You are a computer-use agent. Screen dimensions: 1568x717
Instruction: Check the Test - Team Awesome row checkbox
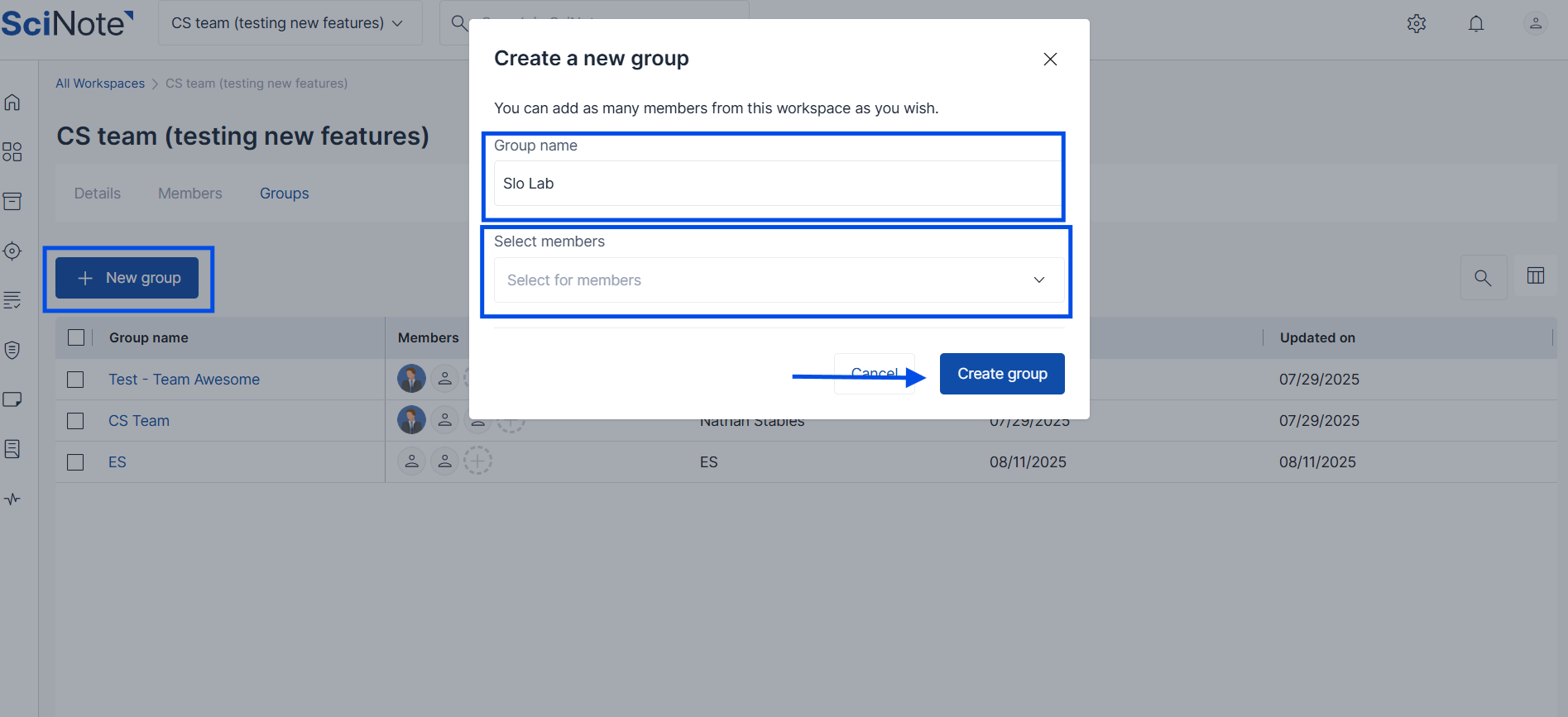pyautogui.click(x=75, y=380)
